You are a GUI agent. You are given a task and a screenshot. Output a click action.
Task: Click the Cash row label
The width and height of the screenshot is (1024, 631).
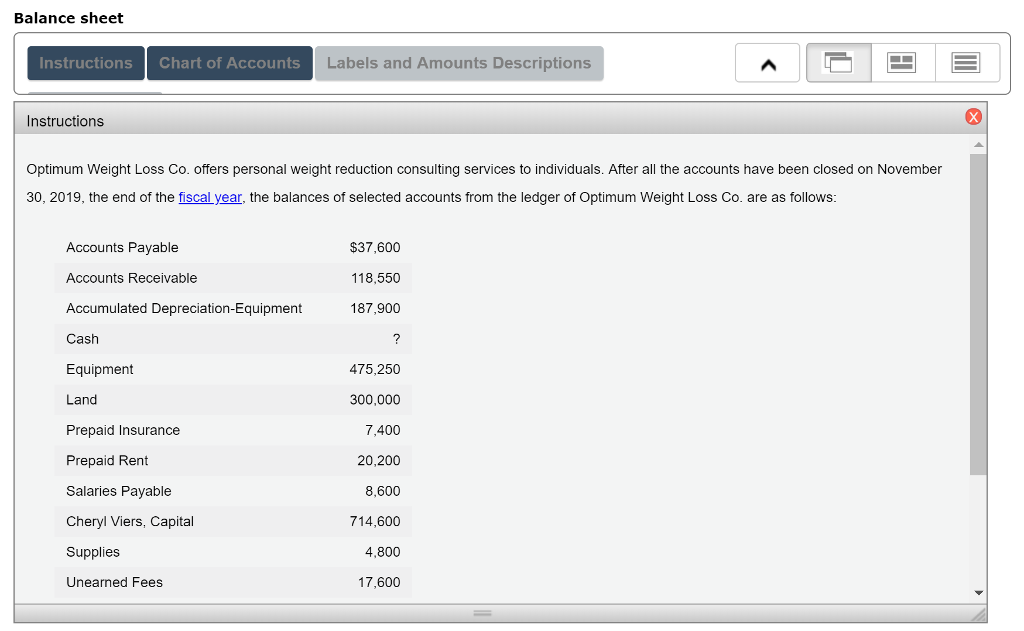(82, 339)
